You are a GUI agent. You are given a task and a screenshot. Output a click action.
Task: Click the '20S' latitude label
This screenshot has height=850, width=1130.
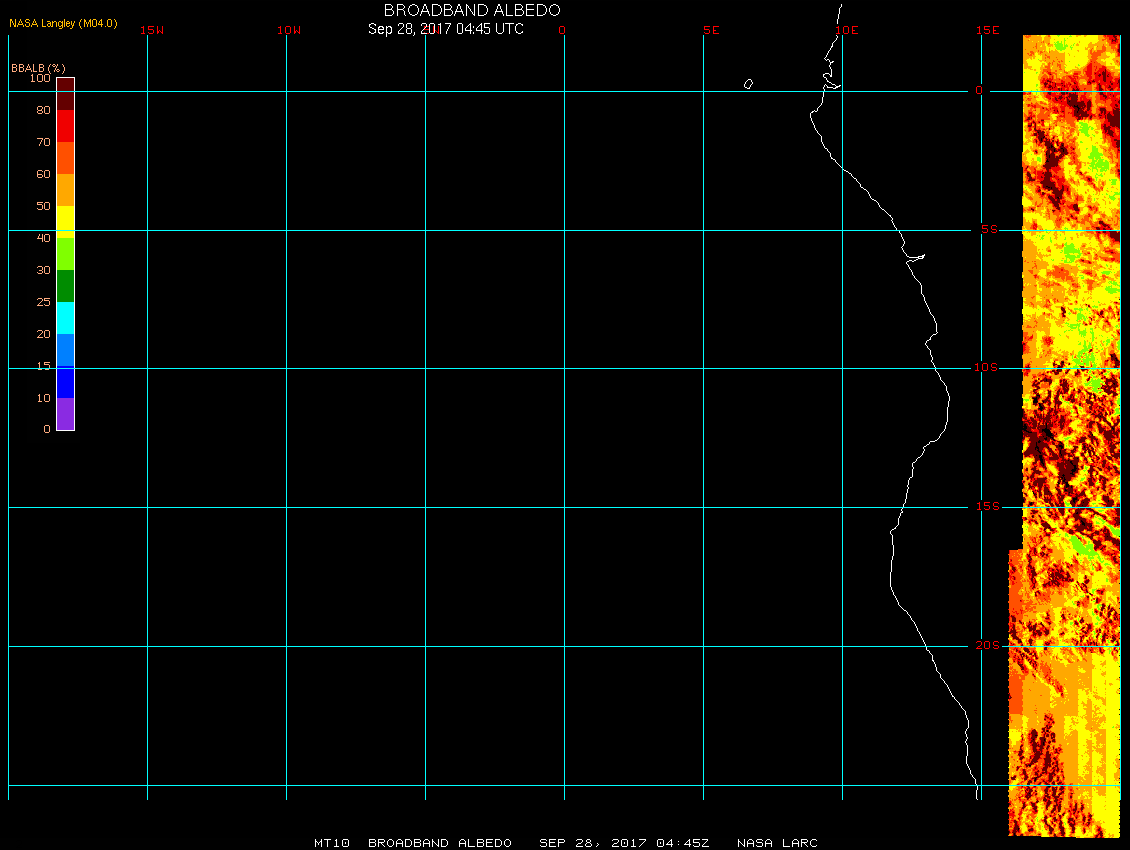pyautogui.click(x=987, y=645)
